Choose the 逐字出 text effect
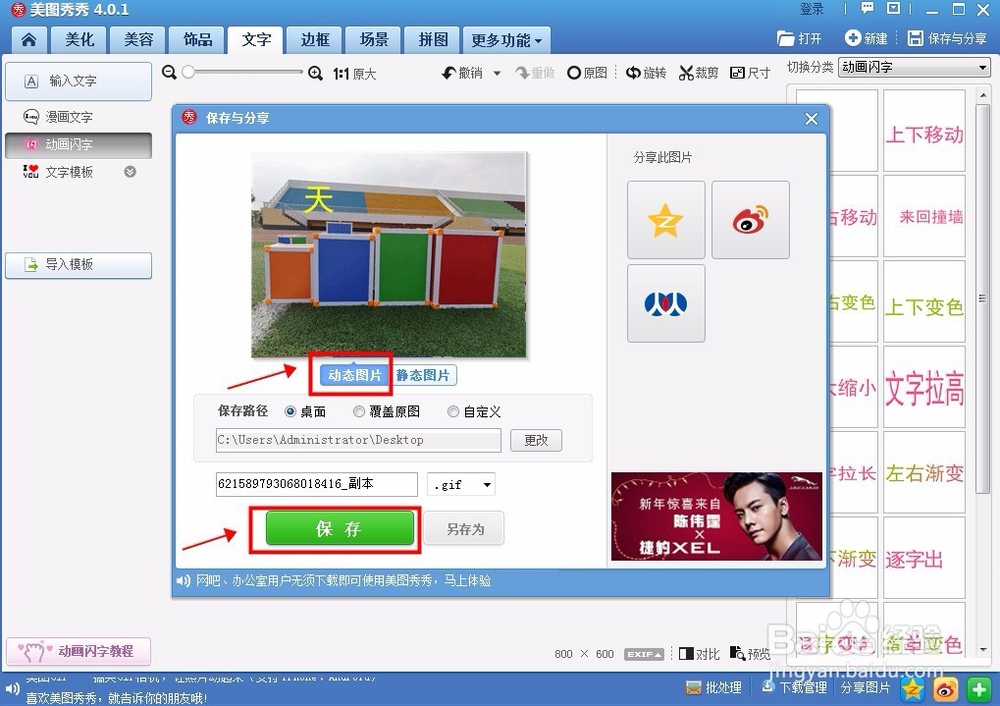 click(x=924, y=558)
